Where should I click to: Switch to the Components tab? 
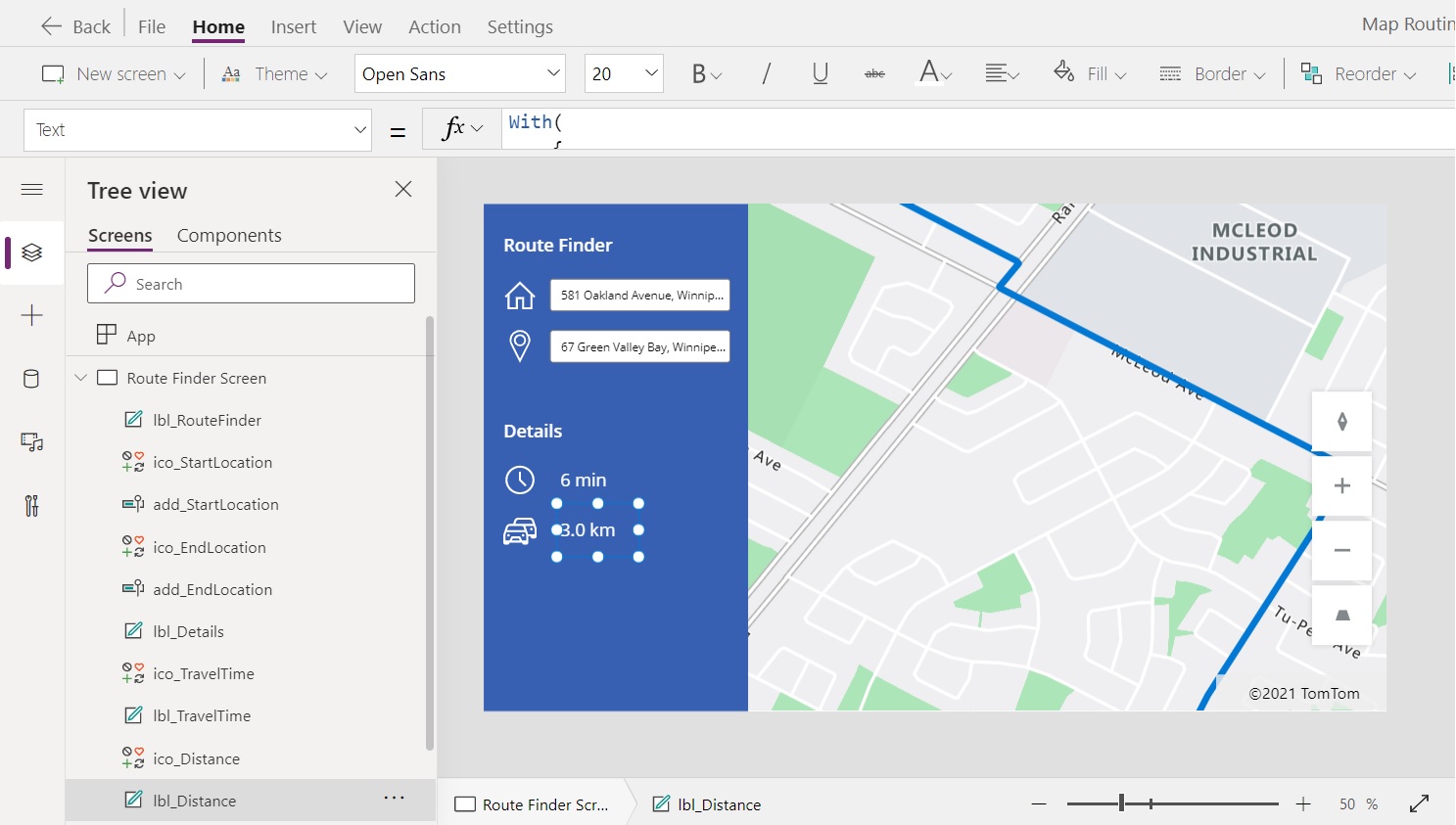tap(228, 235)
